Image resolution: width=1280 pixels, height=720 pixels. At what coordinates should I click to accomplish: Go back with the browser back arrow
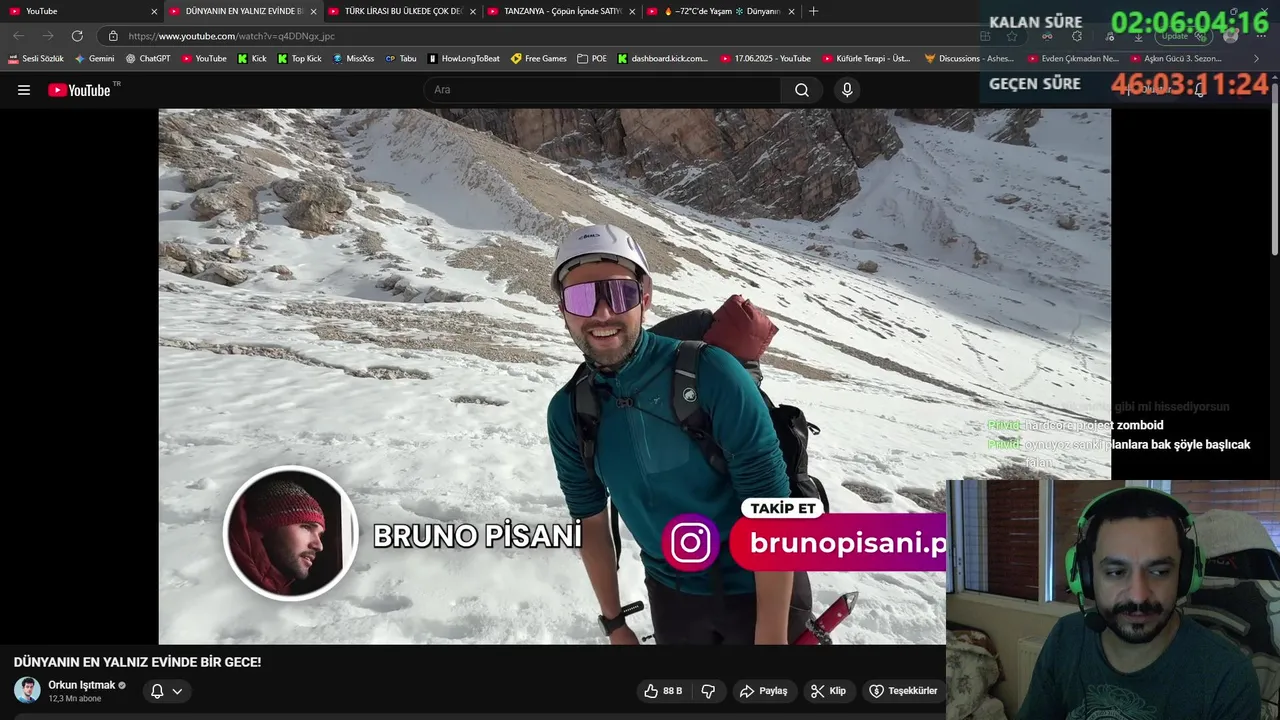point(18,36)
